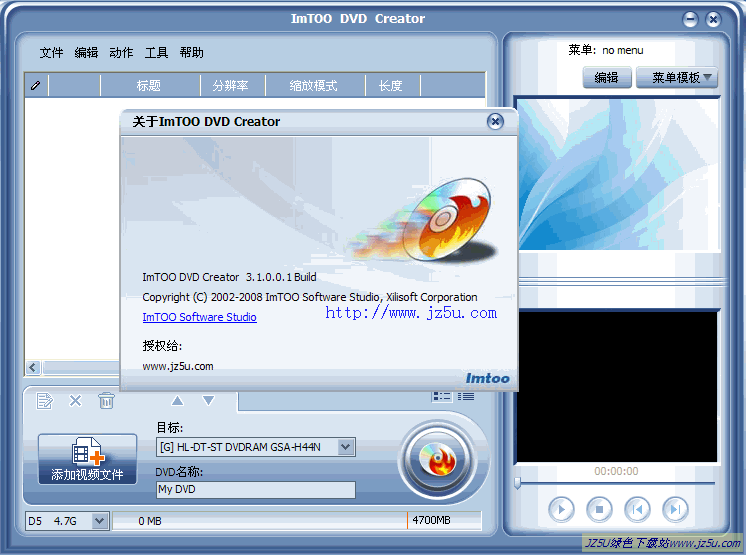Click the remove X icon
The image size is (746, 555).
[75, 401]
